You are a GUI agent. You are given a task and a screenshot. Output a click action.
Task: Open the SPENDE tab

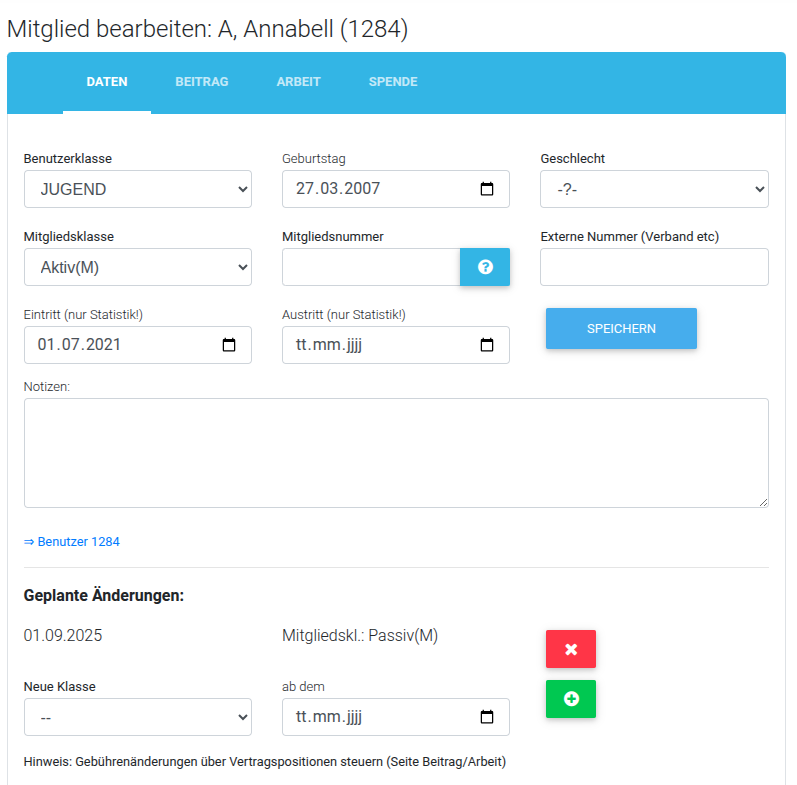tap(393, 82)
